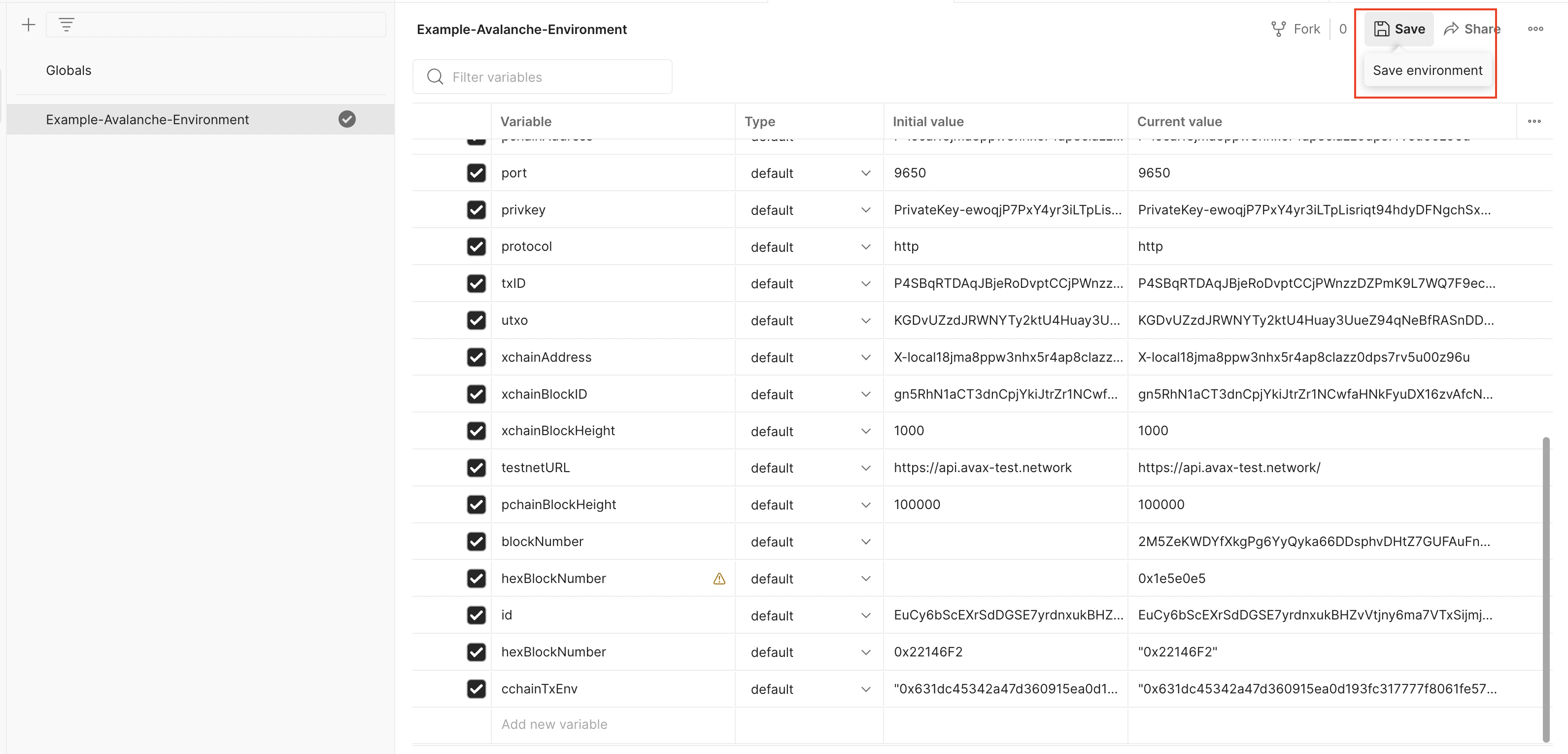Disable the privkey variable checkbox

point(476,210)
